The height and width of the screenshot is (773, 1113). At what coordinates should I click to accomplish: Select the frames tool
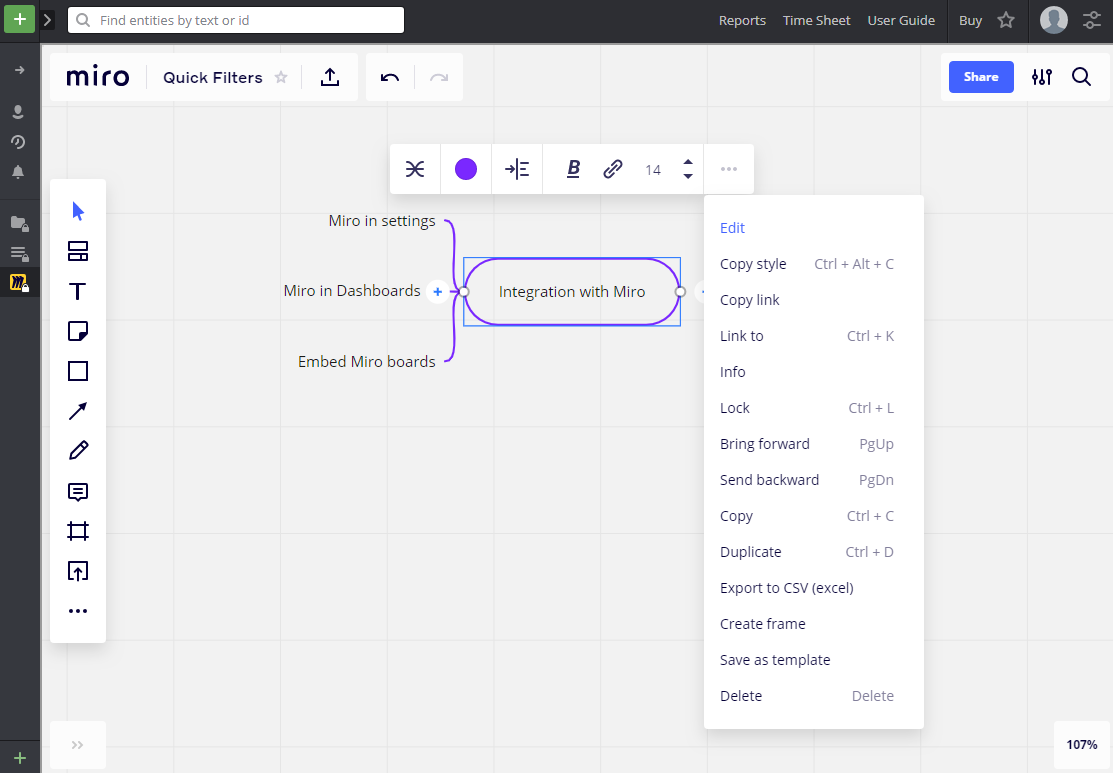pyautogui.click(x=78, y=531)
